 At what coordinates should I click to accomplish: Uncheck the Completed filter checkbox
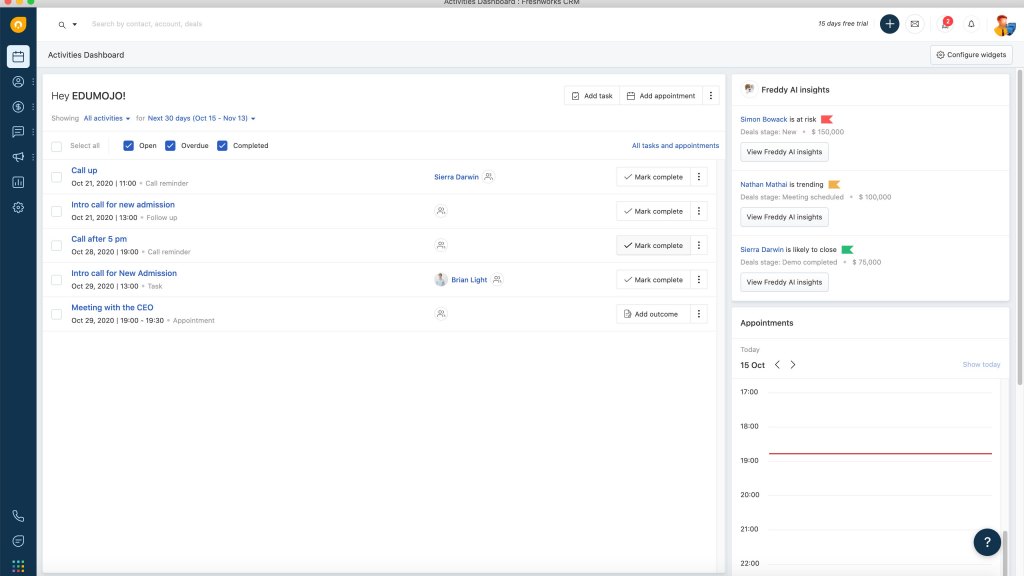pyautogui.click(x=222, y=145)
